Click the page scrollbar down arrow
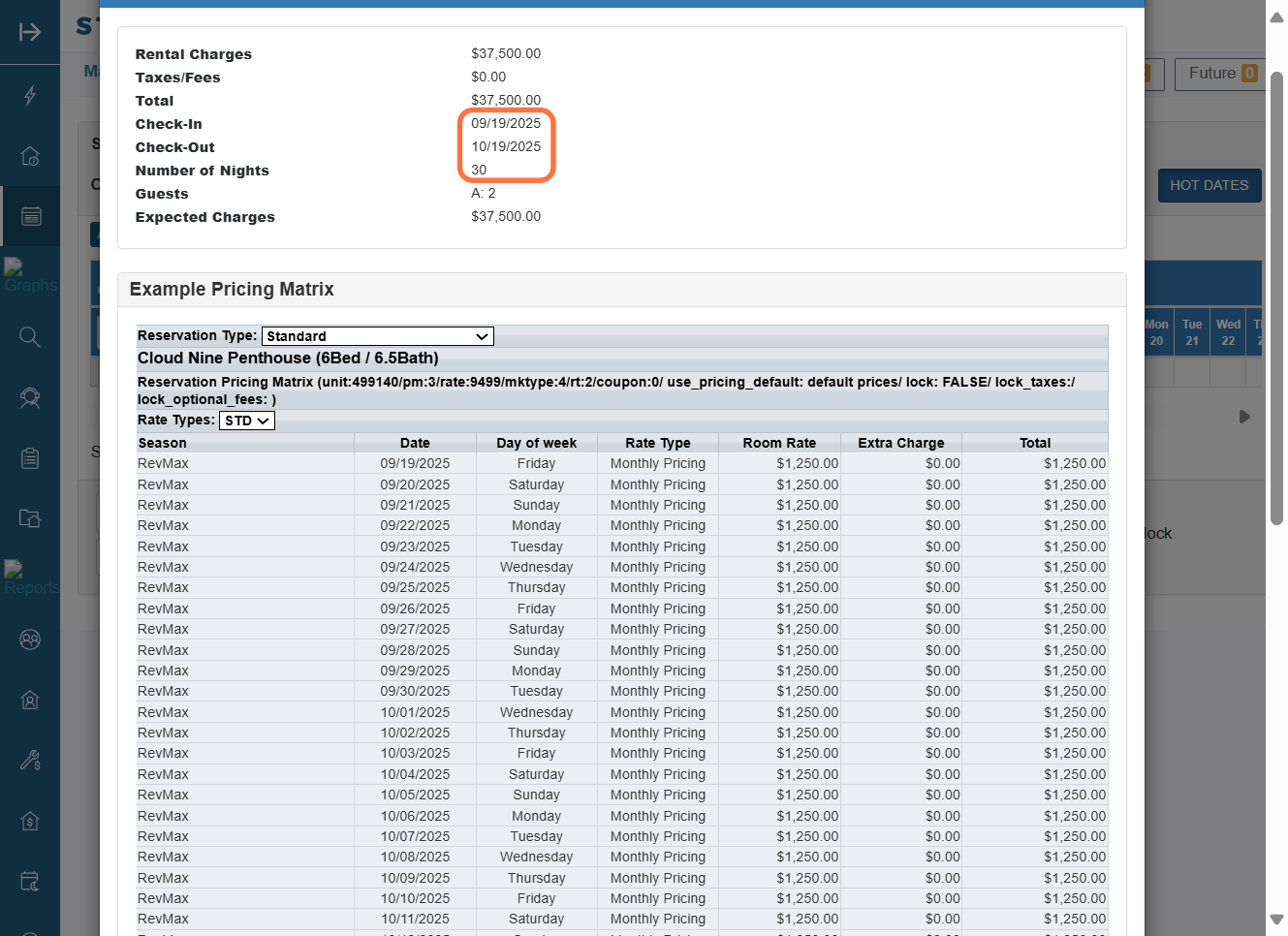Viewport: 1288px width, 936px height. click(x=1276, y=919)
